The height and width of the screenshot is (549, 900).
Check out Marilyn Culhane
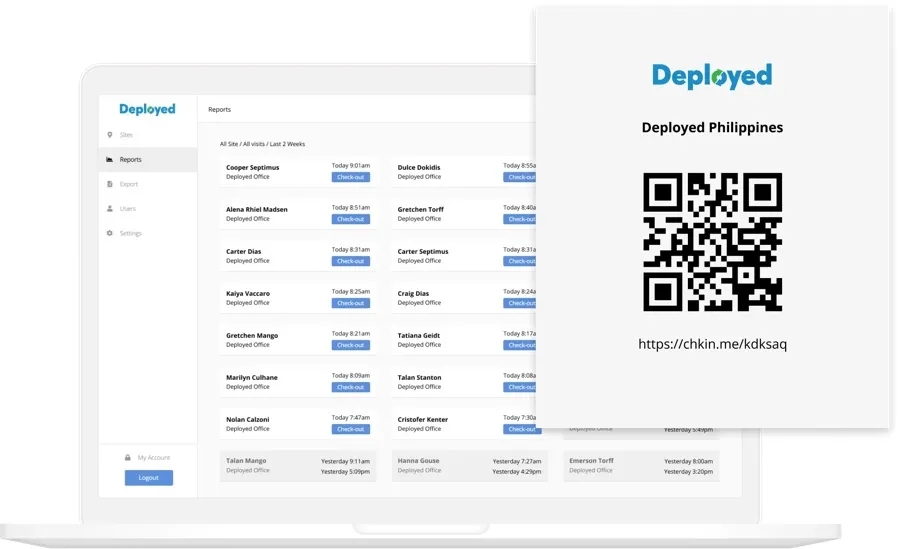click(x=351, y=387)
